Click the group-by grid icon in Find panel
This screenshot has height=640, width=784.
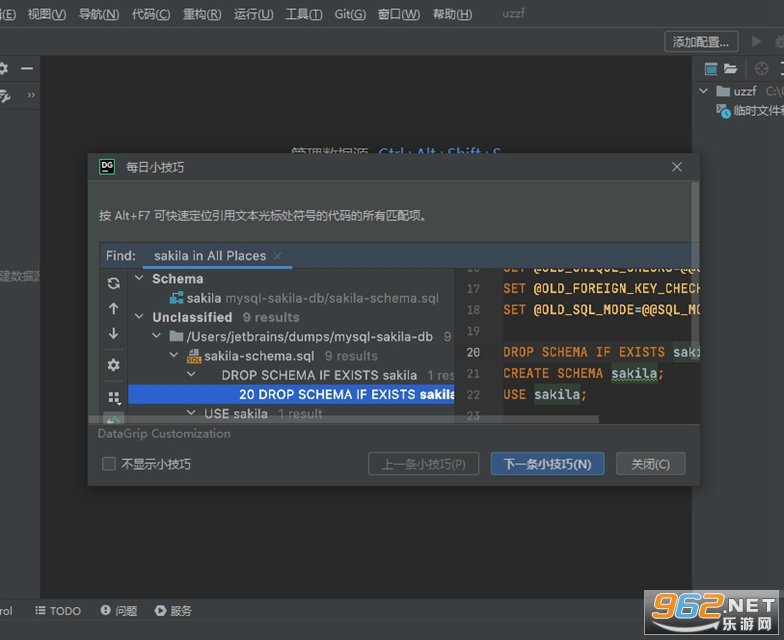pyautogui.click(x=114, y=398)
